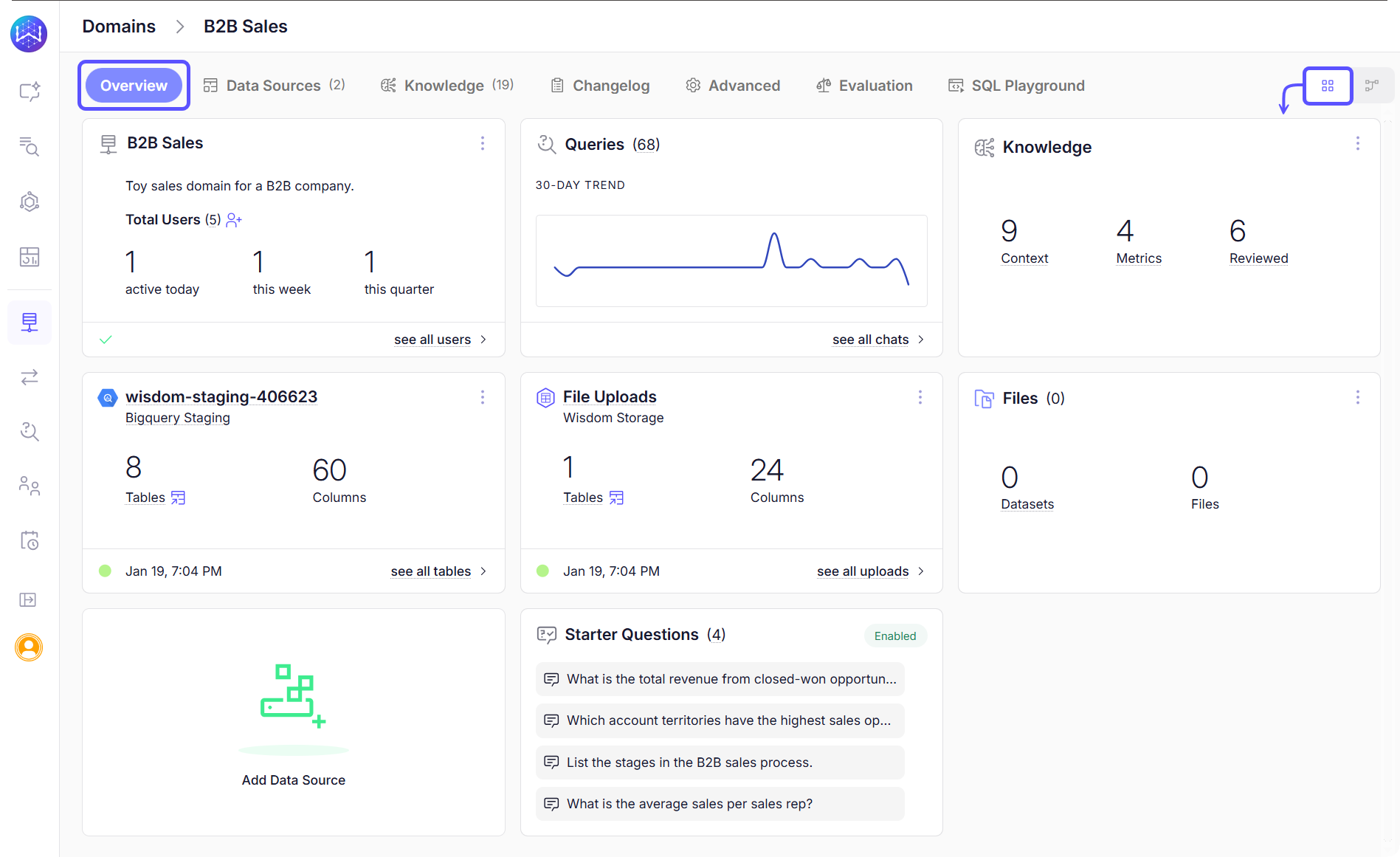
Task: Select the highlighted domains icon in the sidebar
Action: click(x=30, y=322)
